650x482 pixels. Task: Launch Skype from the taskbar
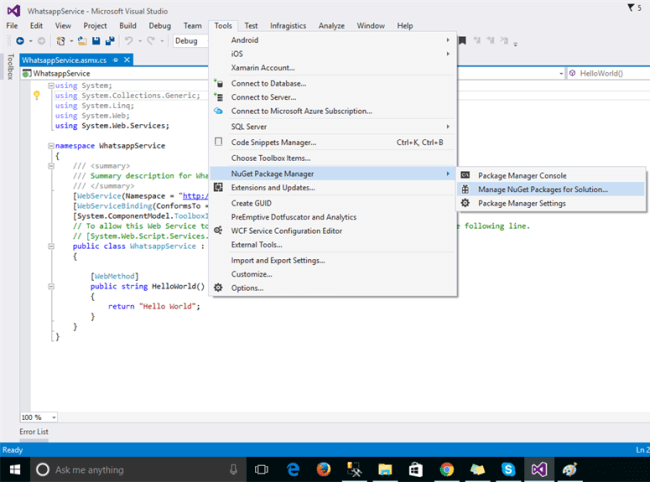[508, 469]
